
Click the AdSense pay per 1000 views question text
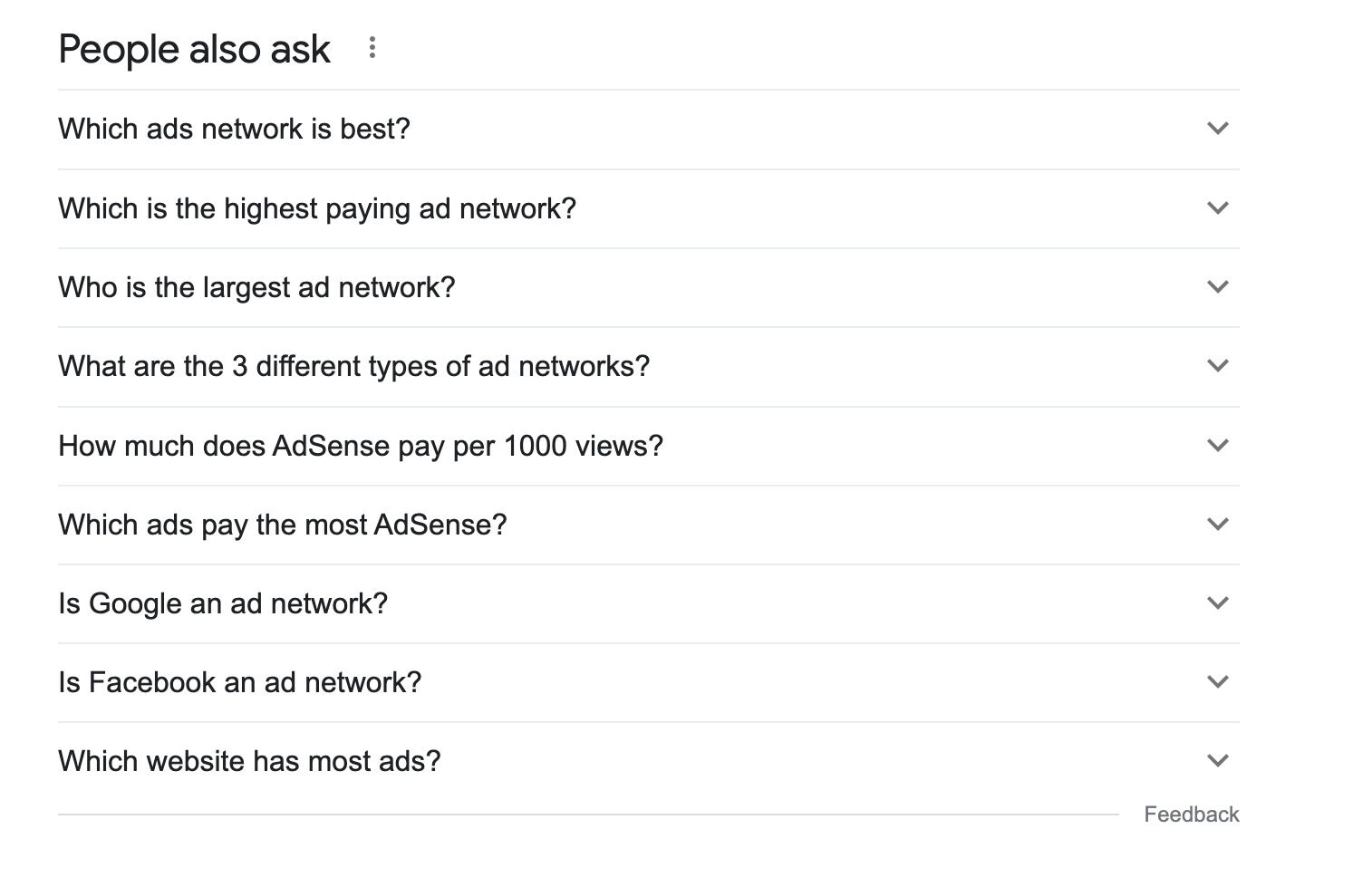tap(360, 446)
